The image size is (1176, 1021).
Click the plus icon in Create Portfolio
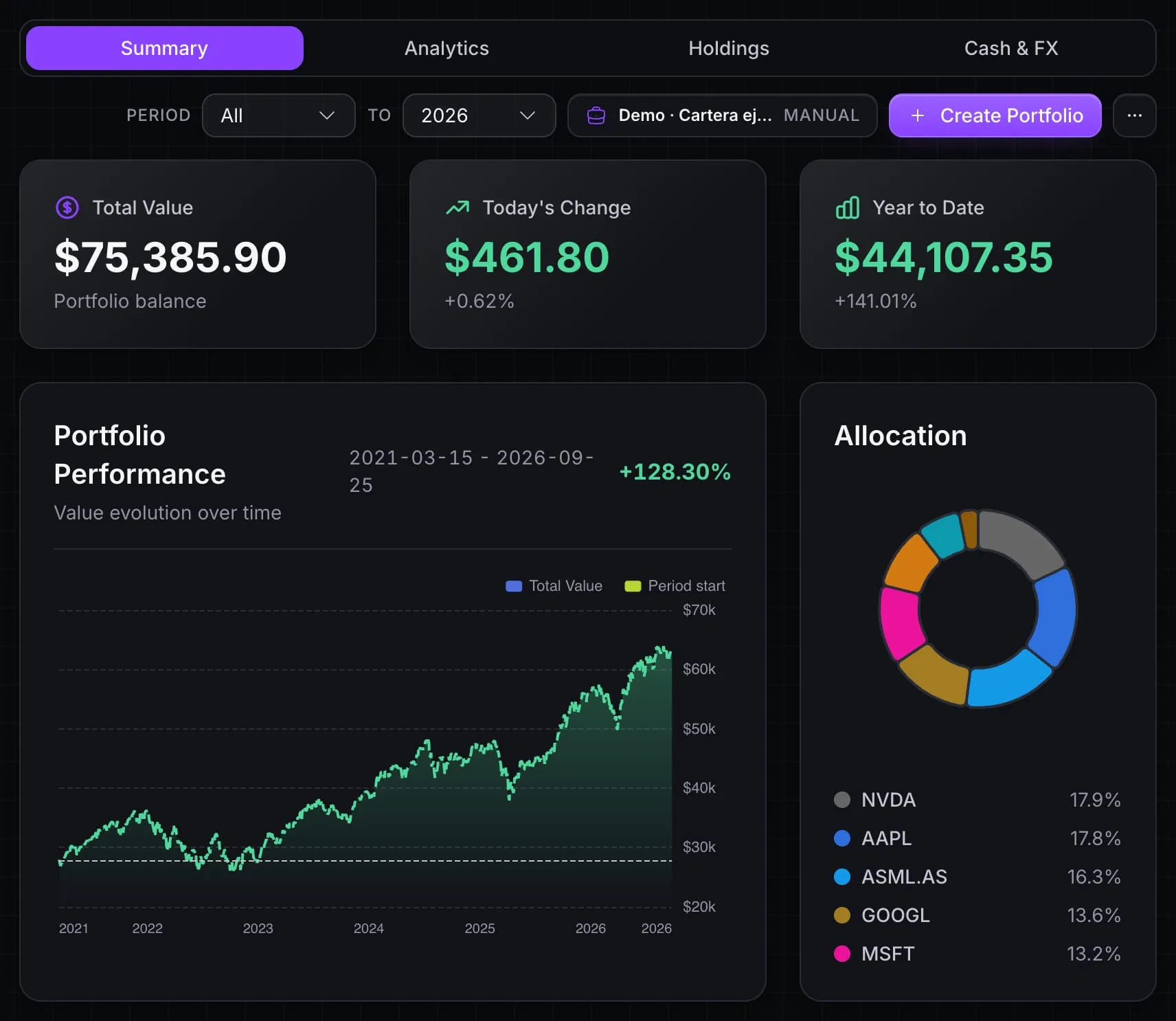click(917, 115)
